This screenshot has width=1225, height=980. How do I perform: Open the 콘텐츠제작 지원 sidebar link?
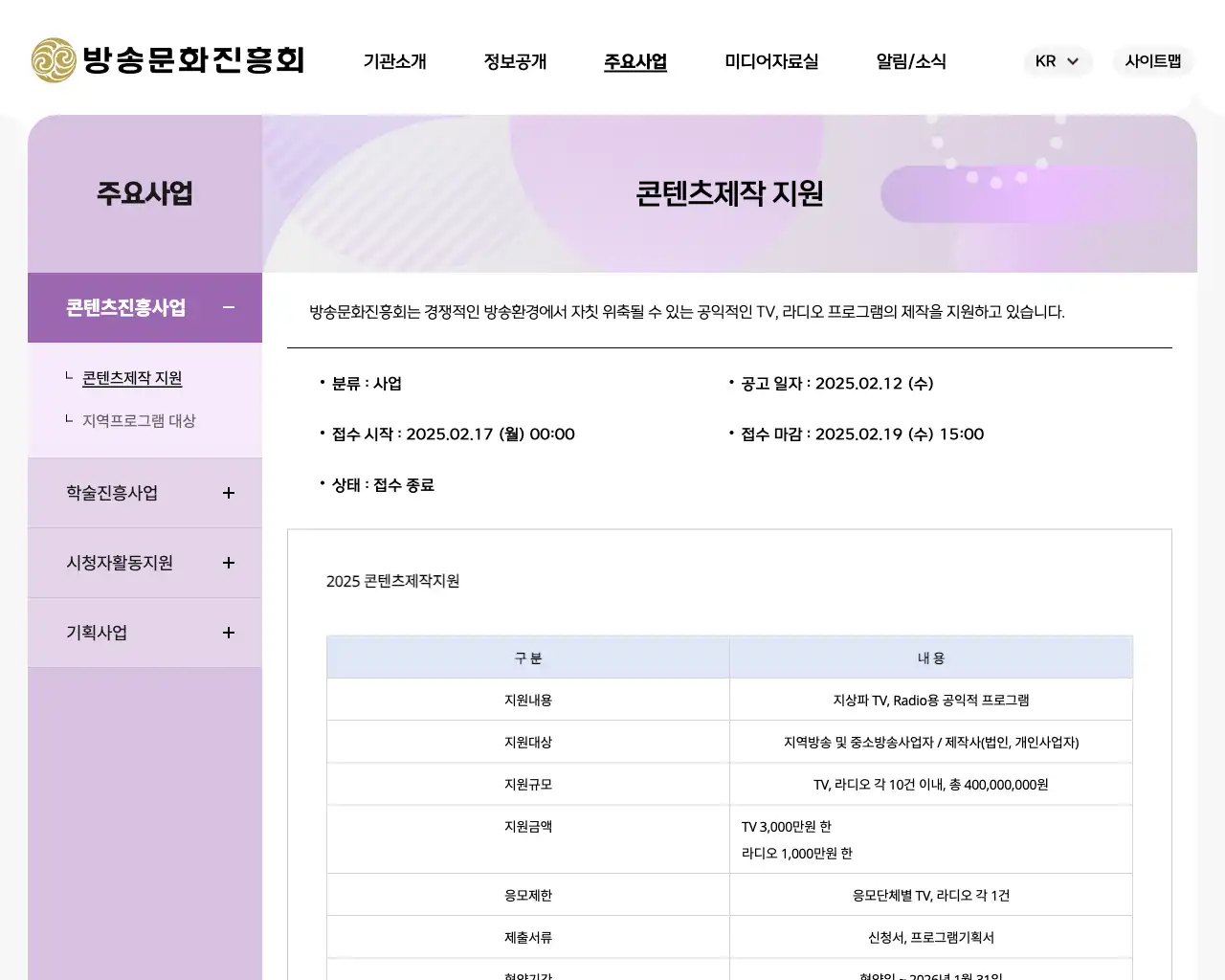coord(133,378)
